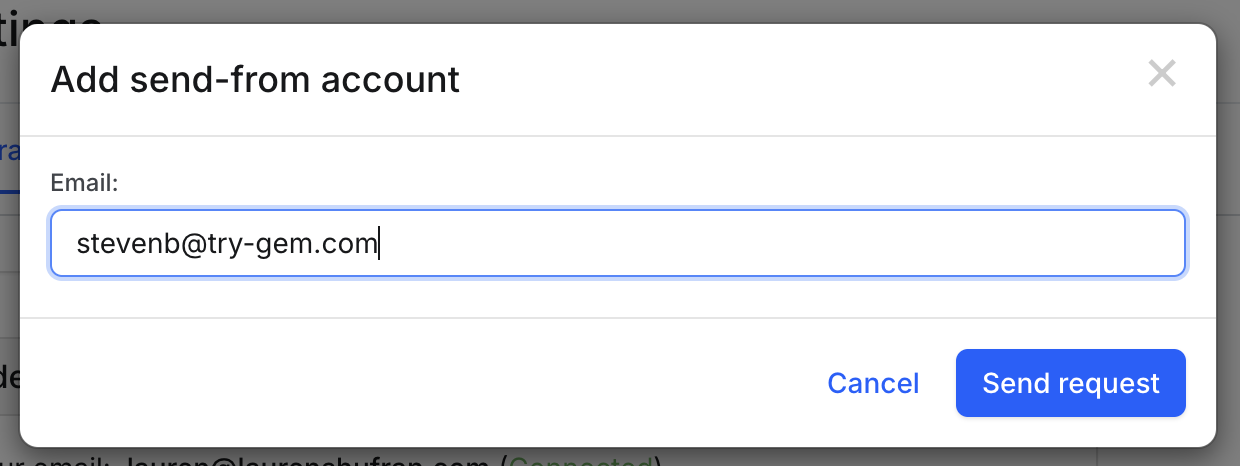Click the green "Connected" status text behind dialog
The image size is (1240, 466).
point(580,460)
